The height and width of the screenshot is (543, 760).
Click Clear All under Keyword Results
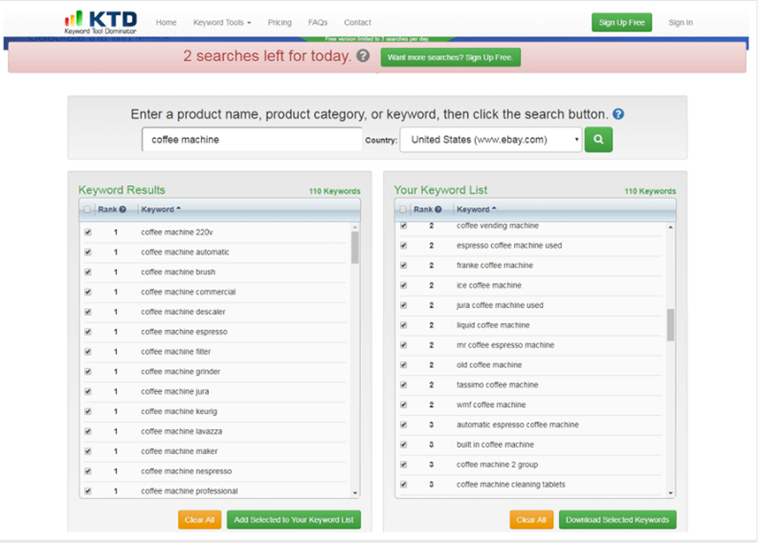pyautogui.click(x=199, y=520)
